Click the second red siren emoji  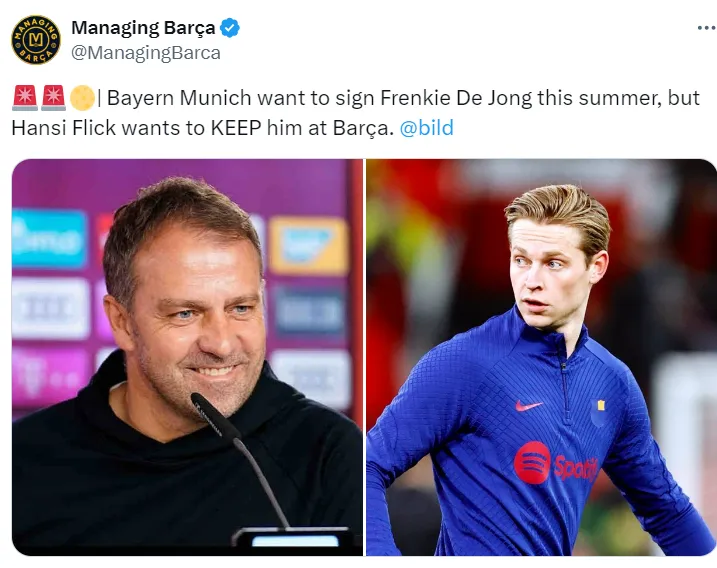tap(54, 99)
